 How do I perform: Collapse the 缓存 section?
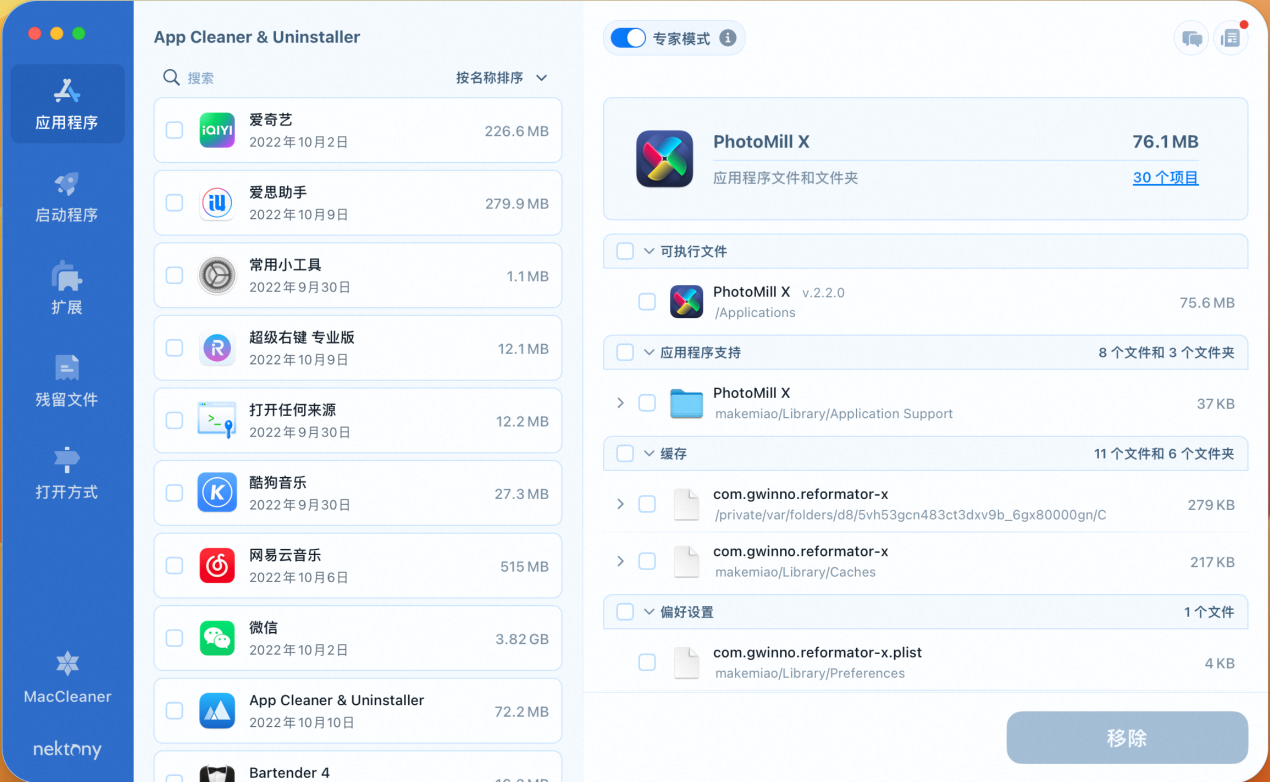coord(649,453)
